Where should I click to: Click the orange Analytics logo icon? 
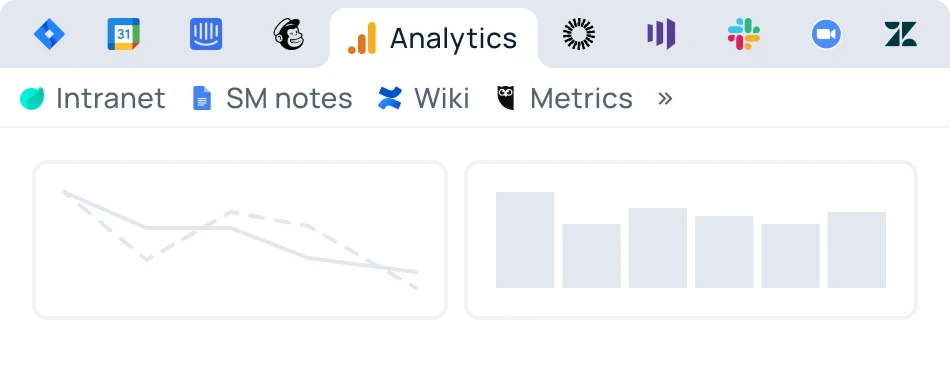(x=362, y=38)
